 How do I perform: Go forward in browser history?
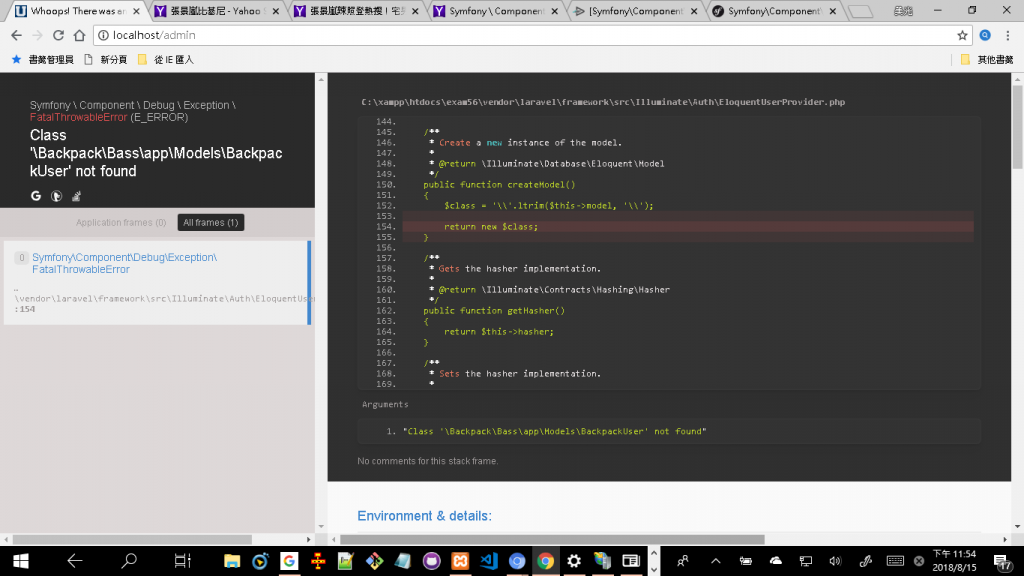[x=37, y=35]
